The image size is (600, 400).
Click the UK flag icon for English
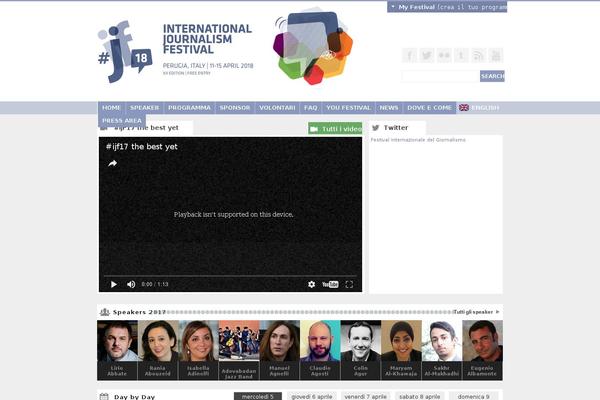[464, 108]
